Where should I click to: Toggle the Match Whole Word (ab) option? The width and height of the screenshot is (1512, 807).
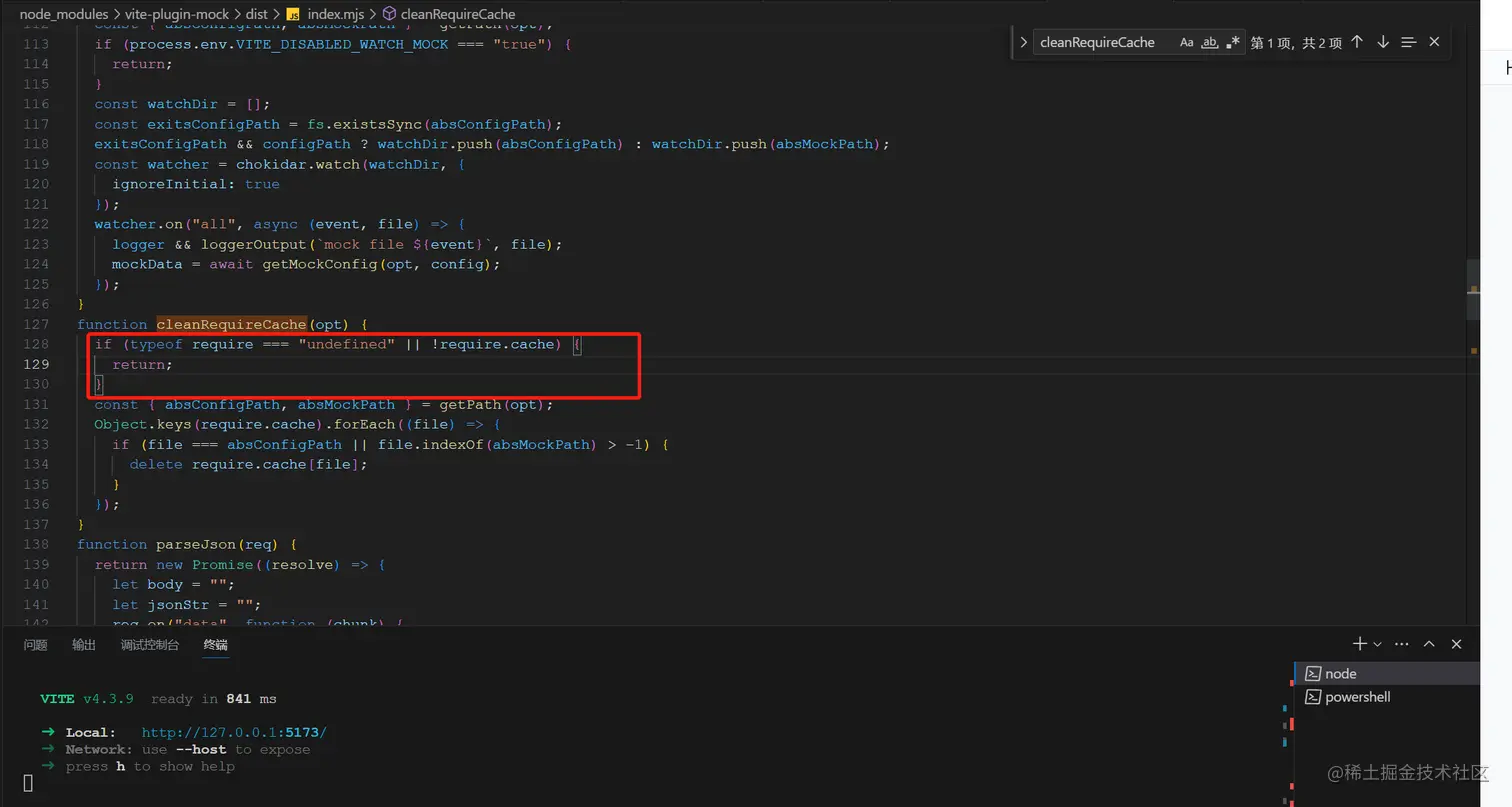pos(1209,42)
